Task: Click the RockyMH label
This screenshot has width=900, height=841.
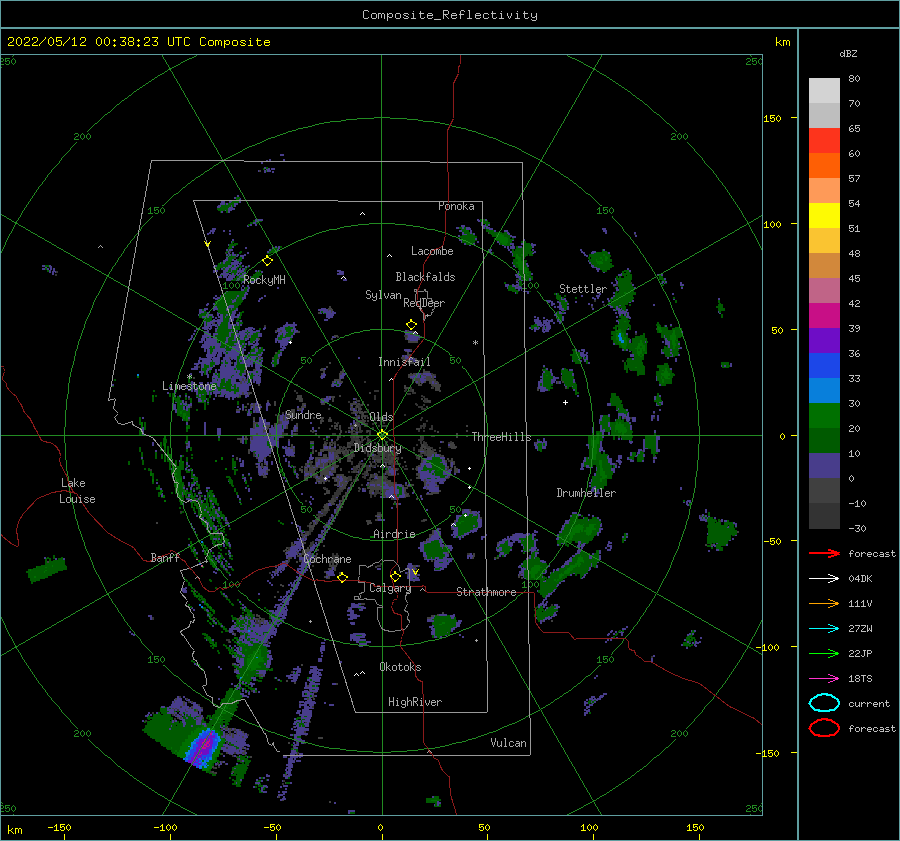Action: pos(264,280)
